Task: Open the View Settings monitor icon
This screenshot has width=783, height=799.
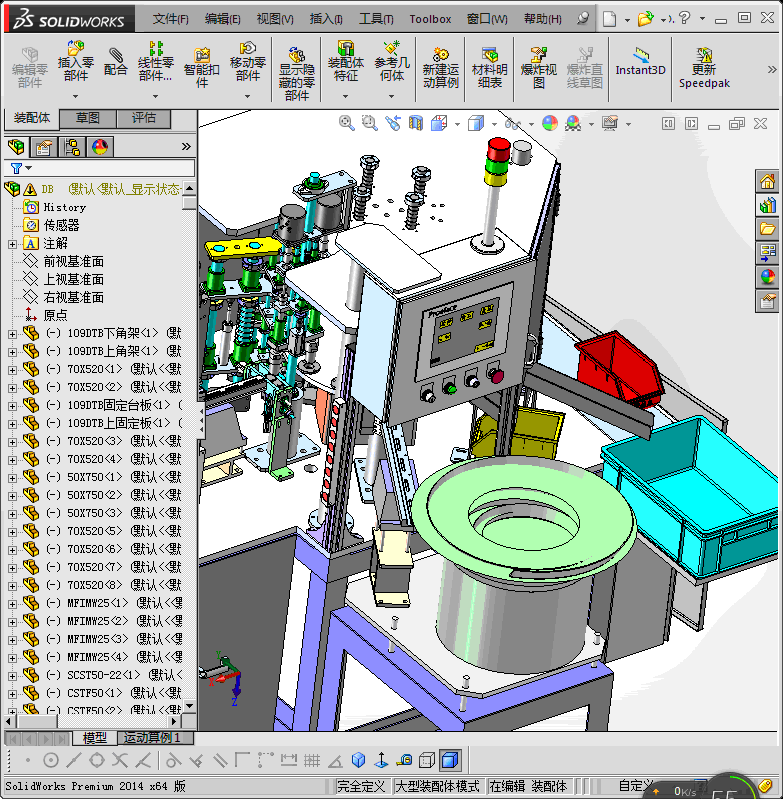Action: coord(610,123)
